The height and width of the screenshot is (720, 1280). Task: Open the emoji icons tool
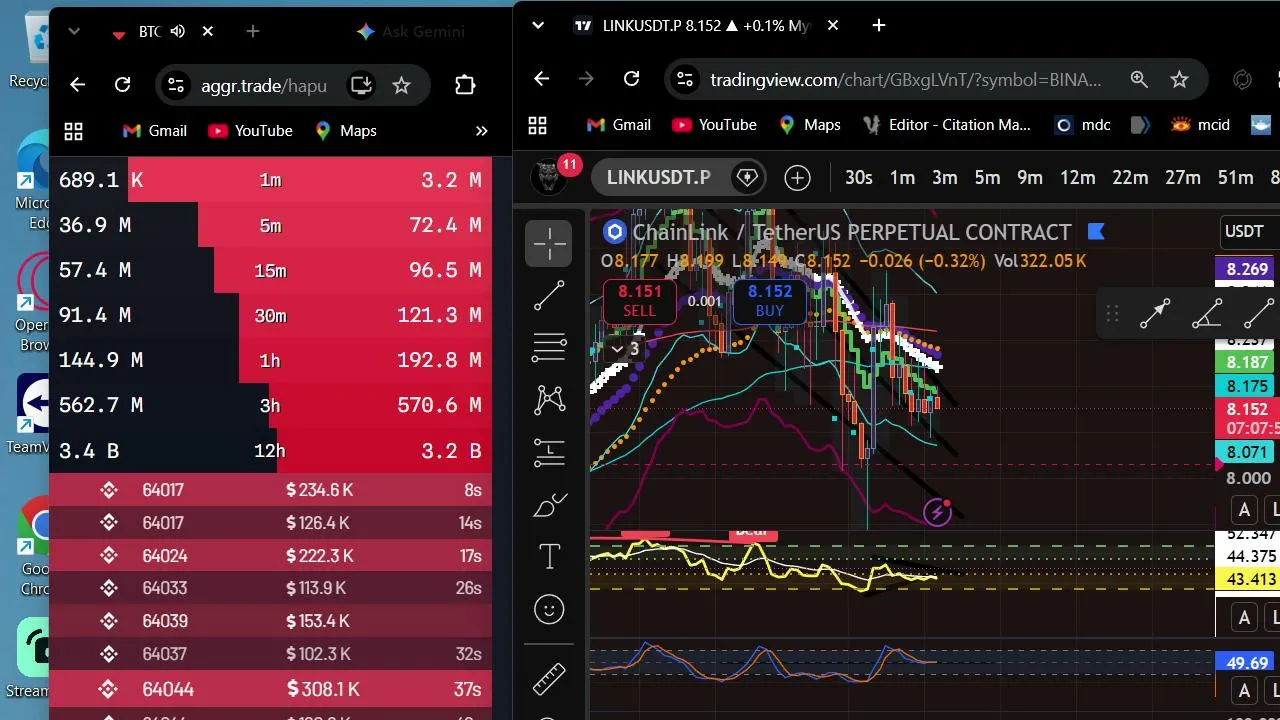pyautogui.click(x=549, y=609)
